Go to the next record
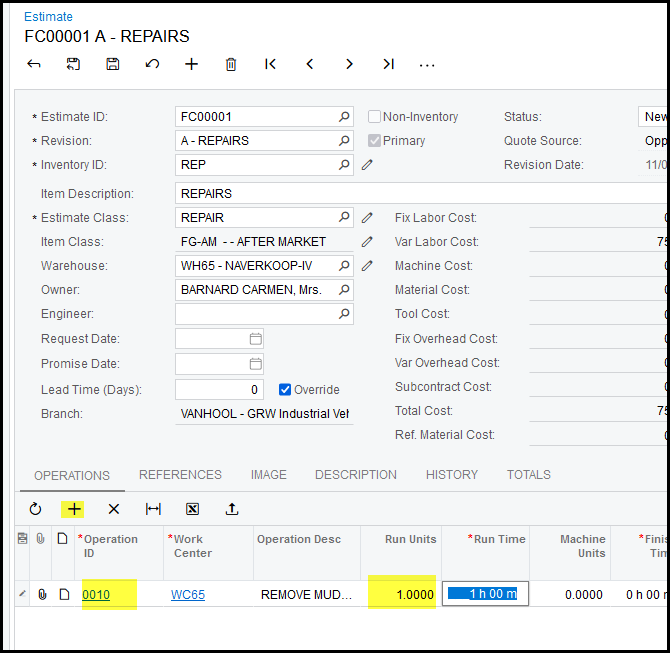Image resolution: width=670 pixels, height=653 pixels. 349,64
